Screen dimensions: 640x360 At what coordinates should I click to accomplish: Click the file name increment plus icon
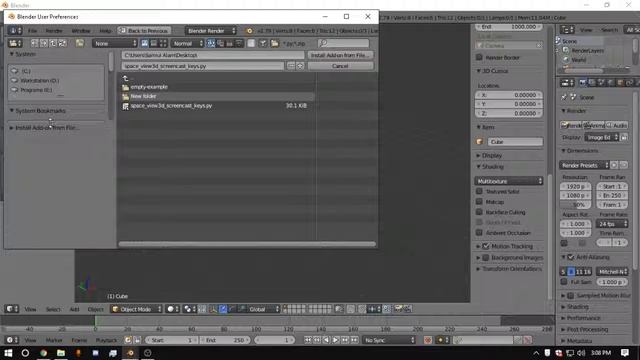[300, 66]
